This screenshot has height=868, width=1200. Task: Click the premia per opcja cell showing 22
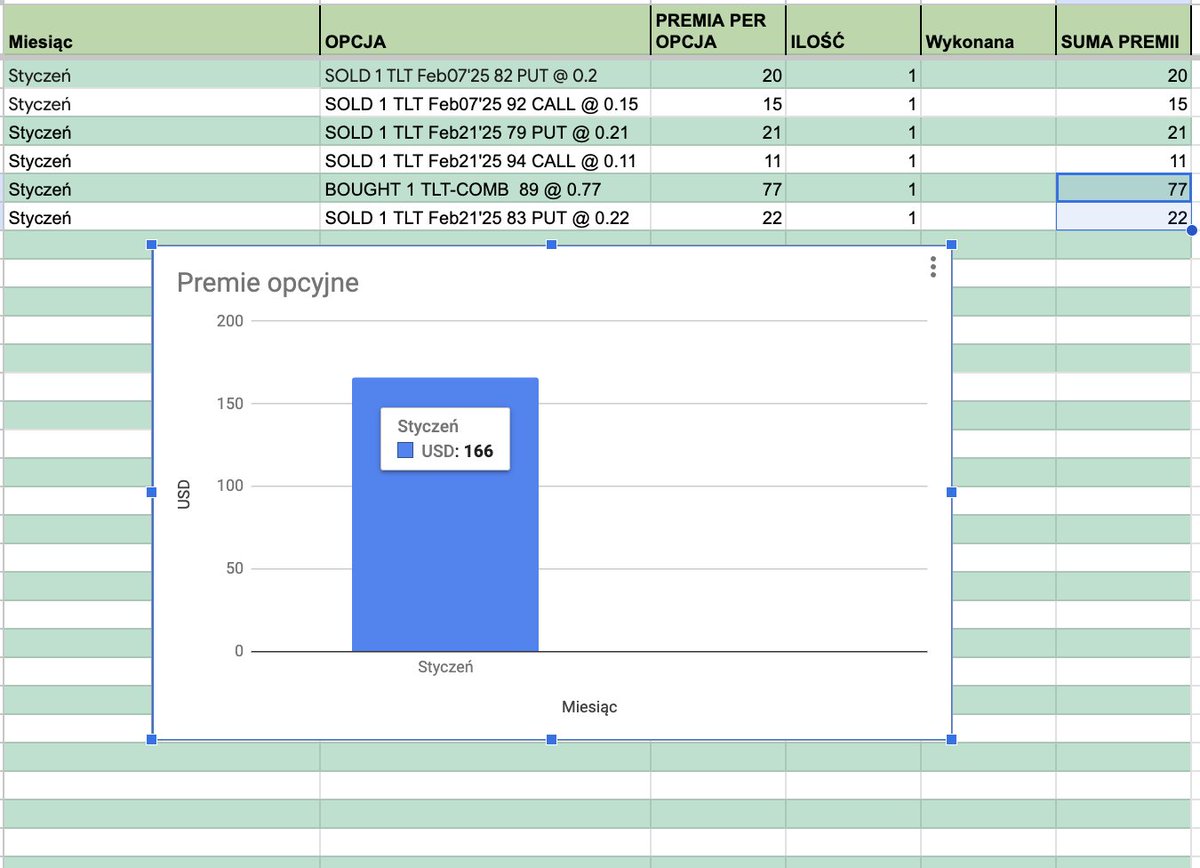point(718,216)
